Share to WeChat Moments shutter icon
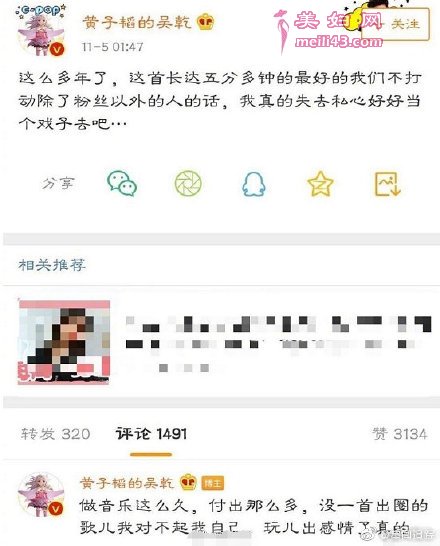Viewport: 440px width, 546px height. 188,183
